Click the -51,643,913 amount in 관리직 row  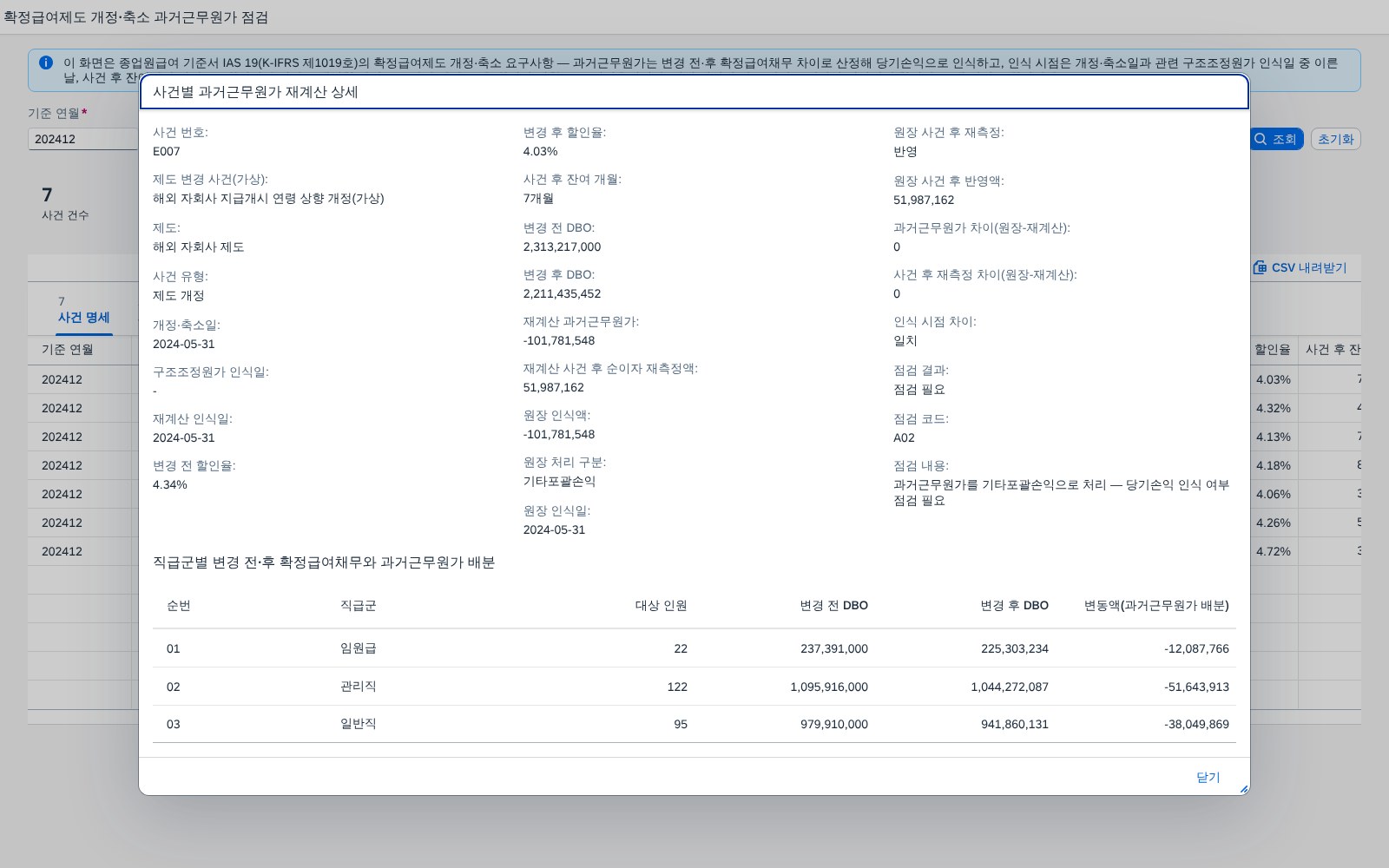(1196, 687)
